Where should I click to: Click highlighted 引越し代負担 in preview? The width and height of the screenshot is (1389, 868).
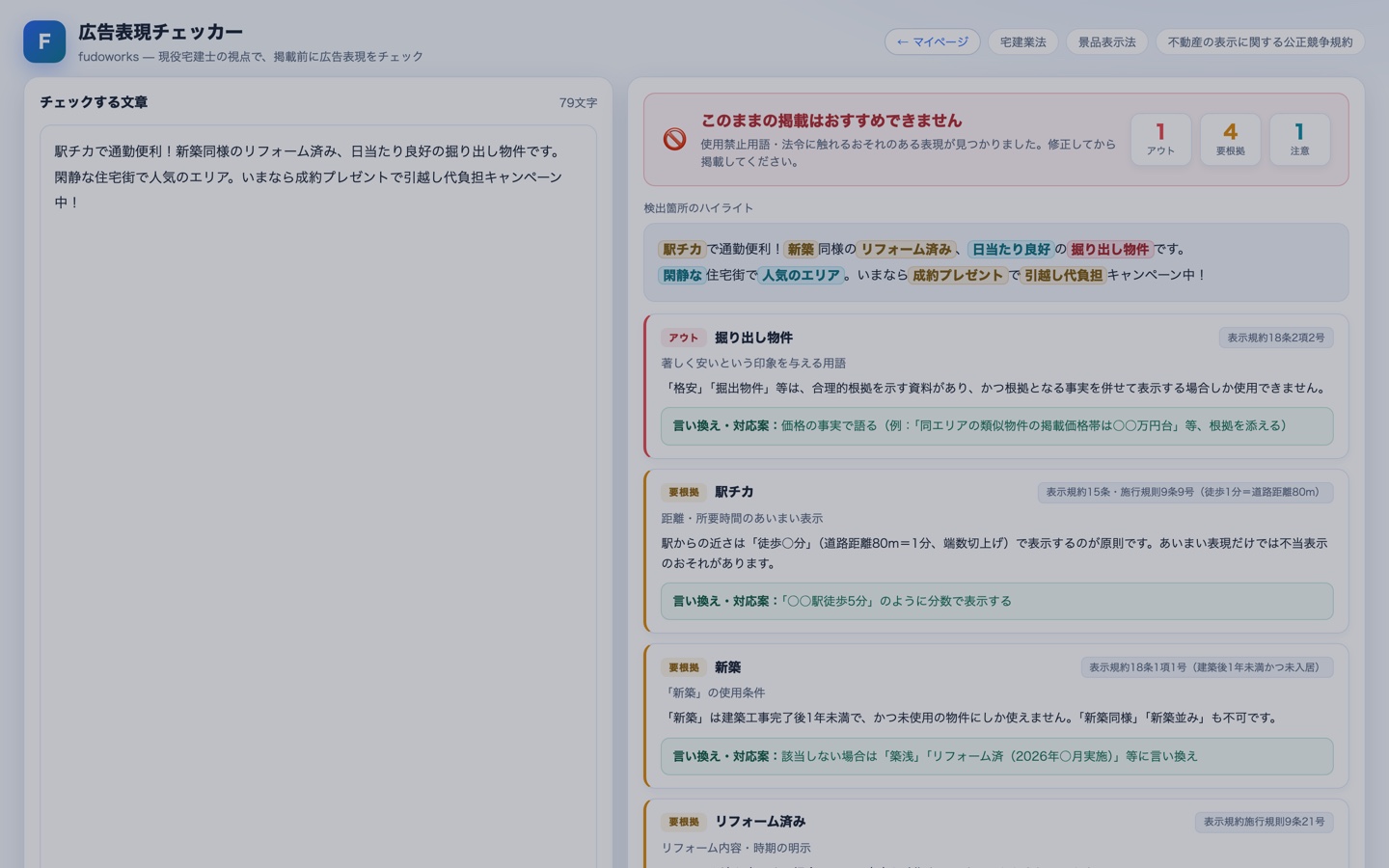[x=1063, y=275]
